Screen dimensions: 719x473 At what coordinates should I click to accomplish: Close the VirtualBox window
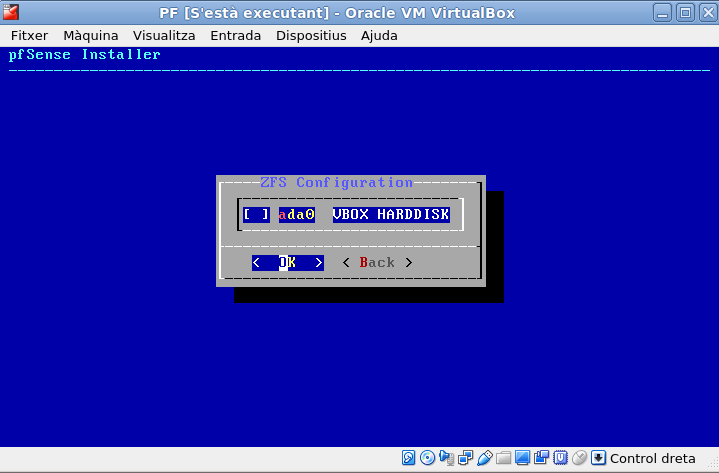click(x=708, y=13)
